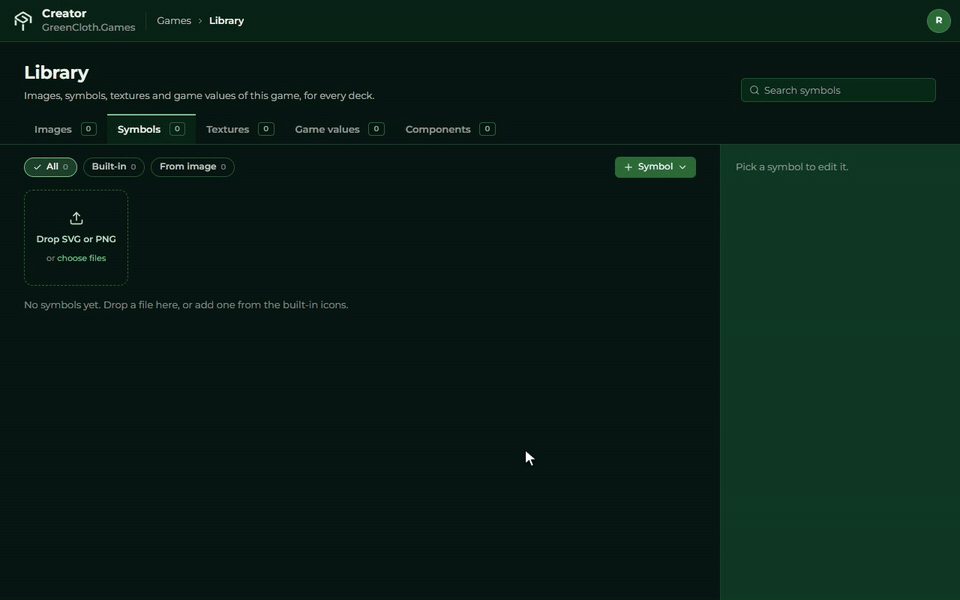960x600 pixels.
Task: Focus the Search symbols field
Action: tap(838, 90)
